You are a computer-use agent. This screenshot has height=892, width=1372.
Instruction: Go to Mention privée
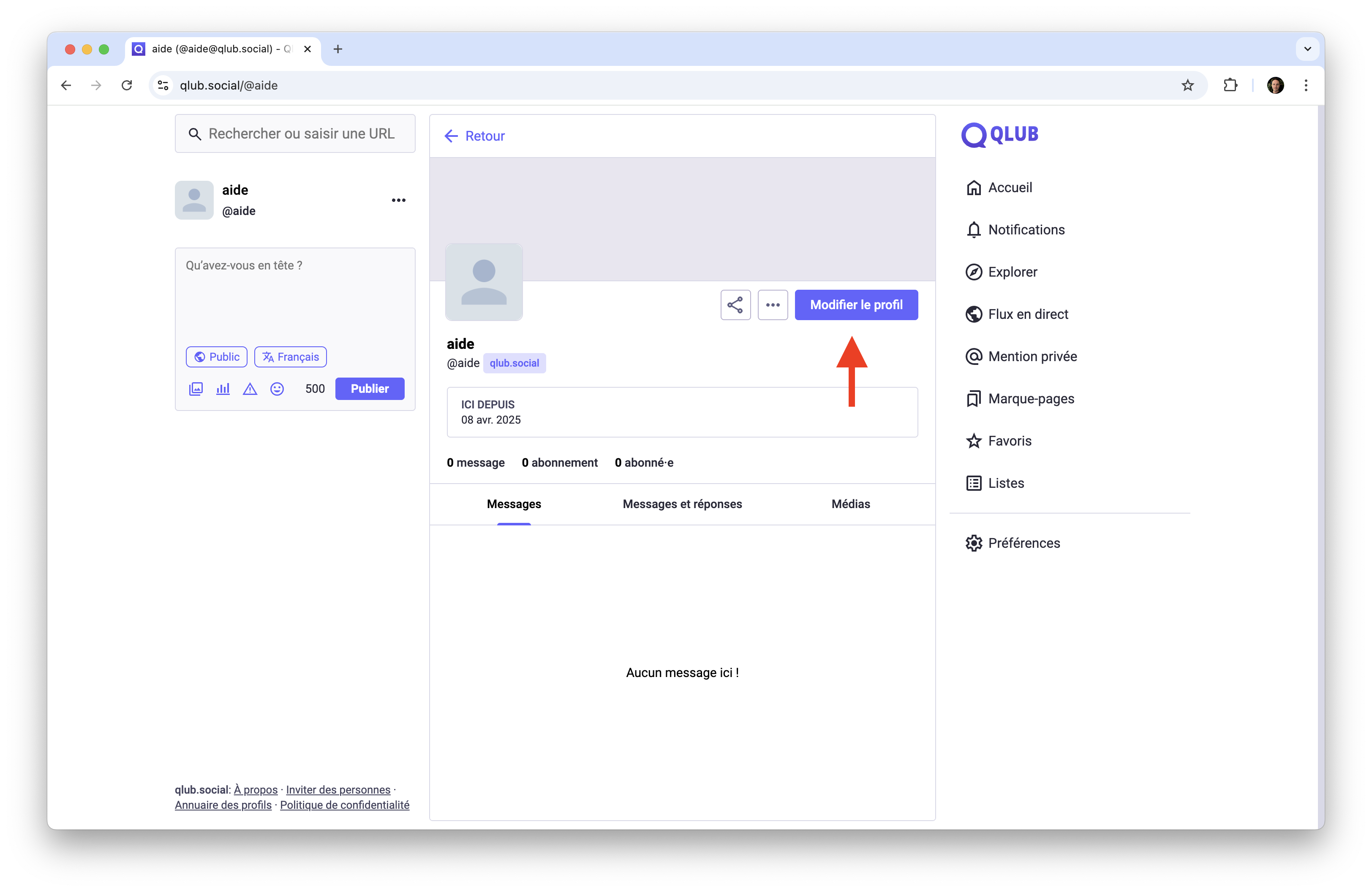[x=1021, y=357]
